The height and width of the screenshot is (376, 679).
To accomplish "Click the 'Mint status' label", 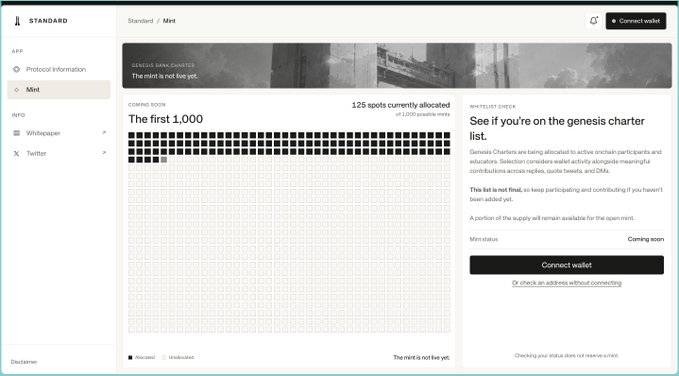I will pos(484,239).
